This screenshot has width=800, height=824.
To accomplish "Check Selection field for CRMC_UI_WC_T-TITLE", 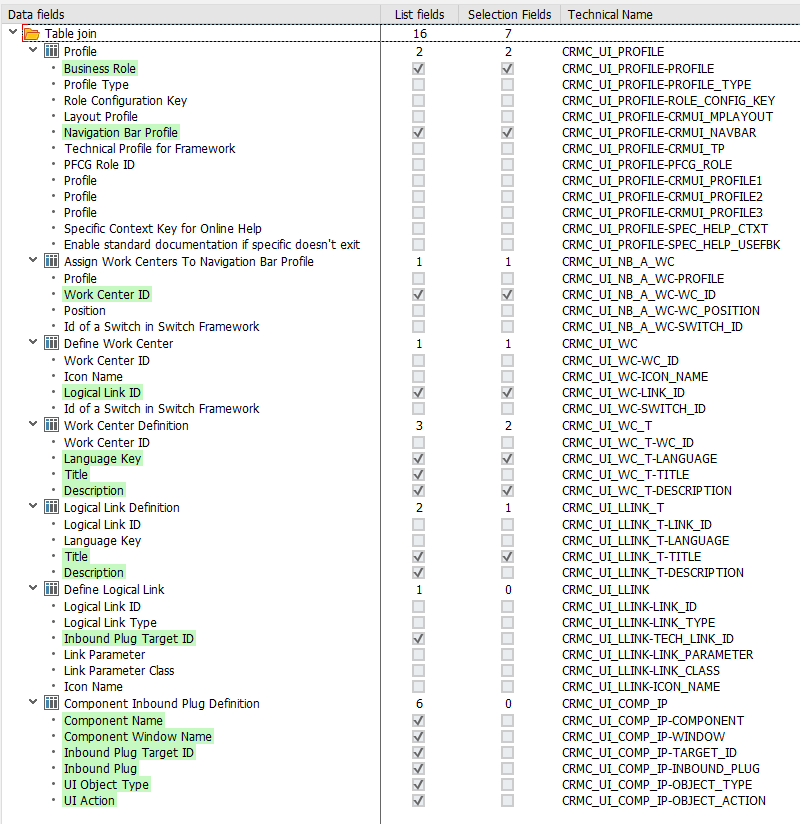I will point(507,475).
